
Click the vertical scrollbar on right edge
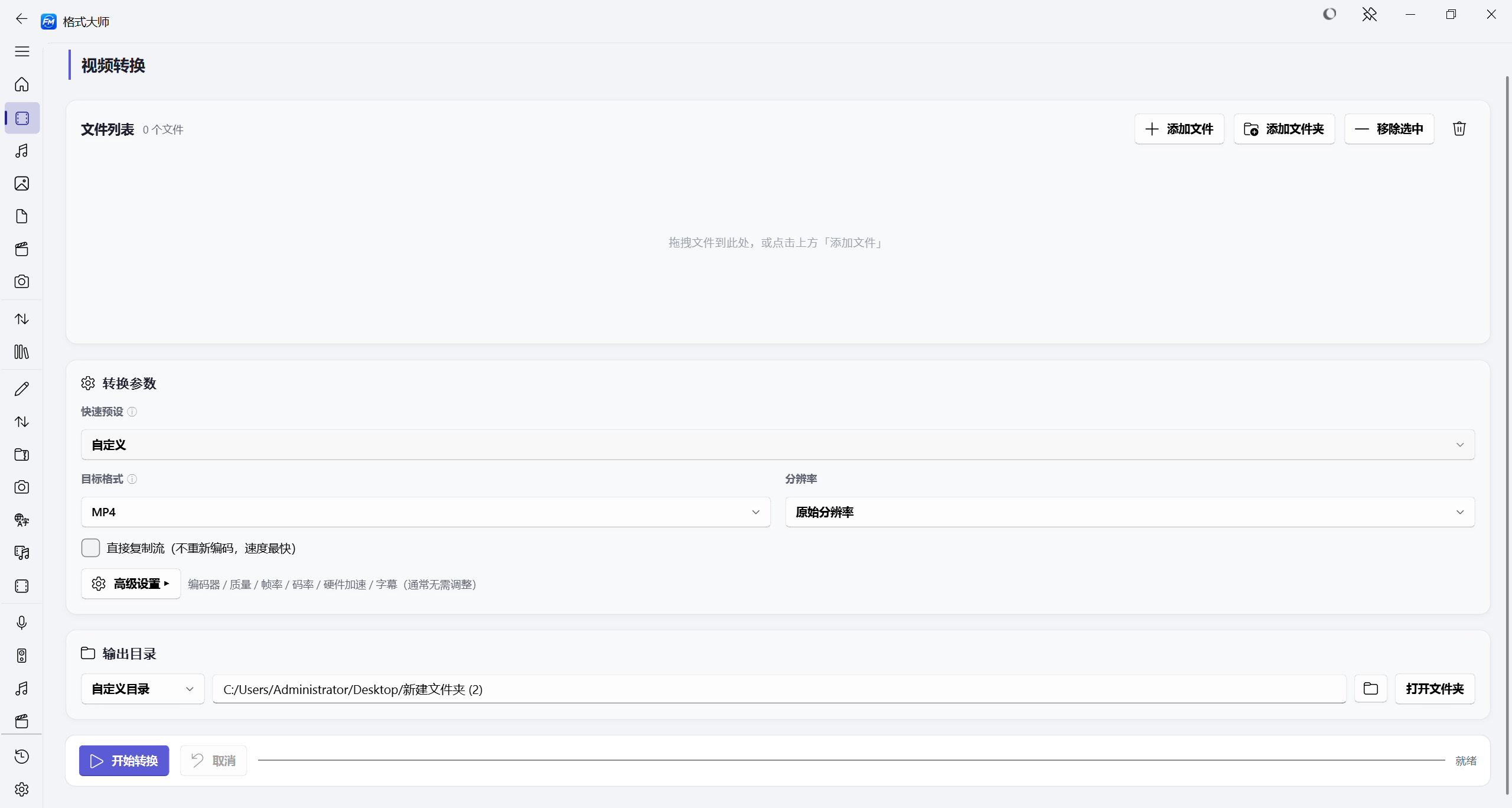point(1507,434)
